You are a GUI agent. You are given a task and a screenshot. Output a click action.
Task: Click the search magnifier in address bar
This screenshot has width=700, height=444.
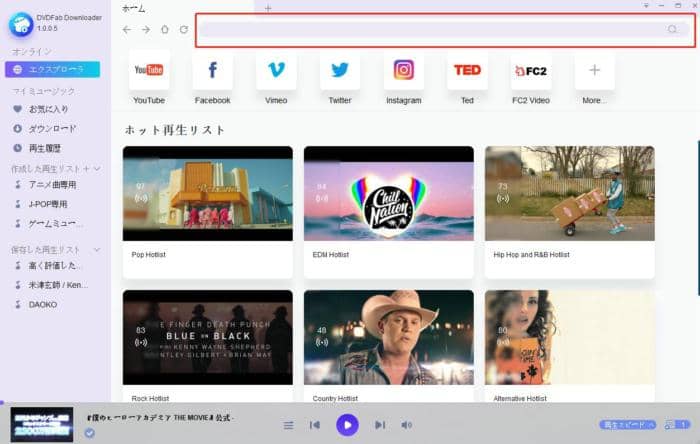(672, 29)
